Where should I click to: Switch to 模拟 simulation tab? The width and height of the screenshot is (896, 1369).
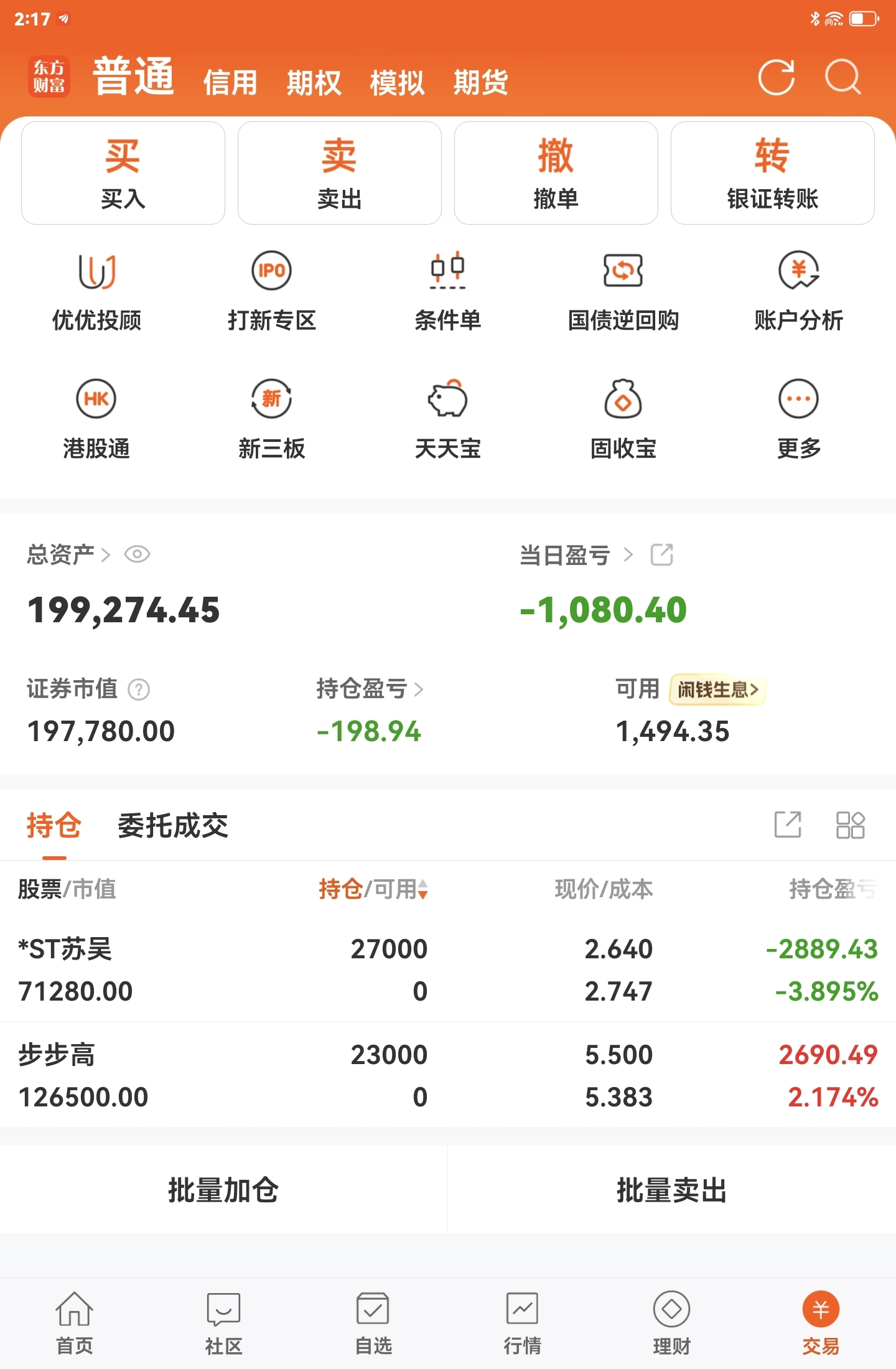[x=397, y=82]
